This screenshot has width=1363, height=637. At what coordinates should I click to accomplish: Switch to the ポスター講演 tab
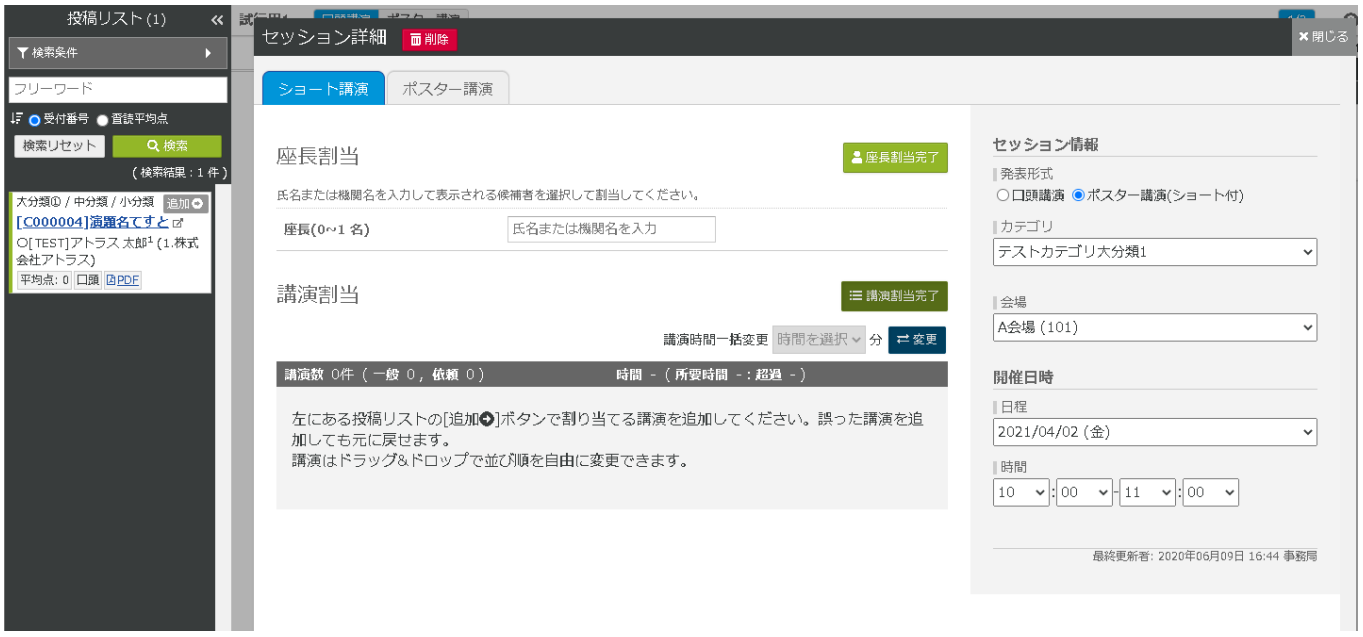[447, 88]
